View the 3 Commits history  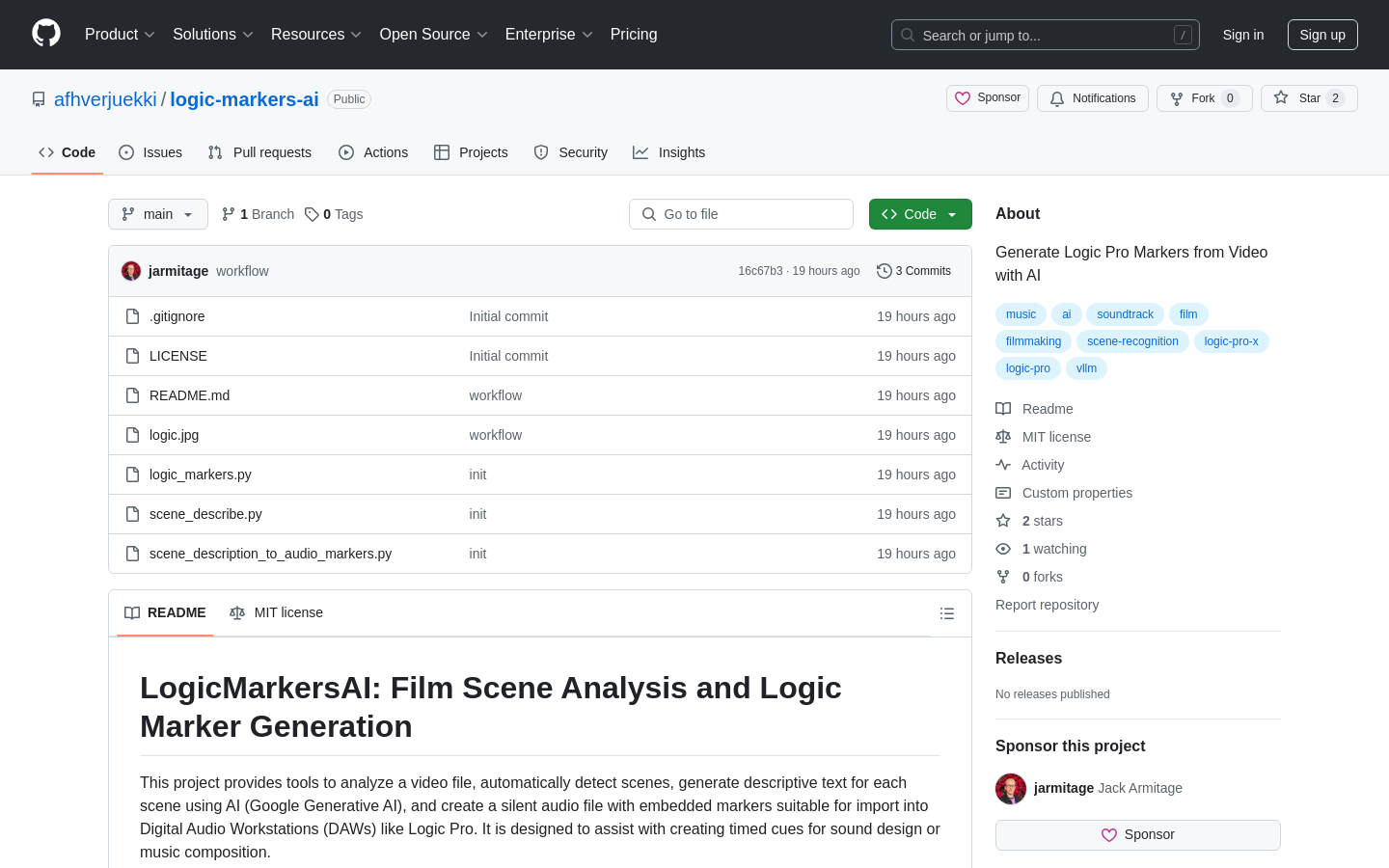(x=913, y=271)
